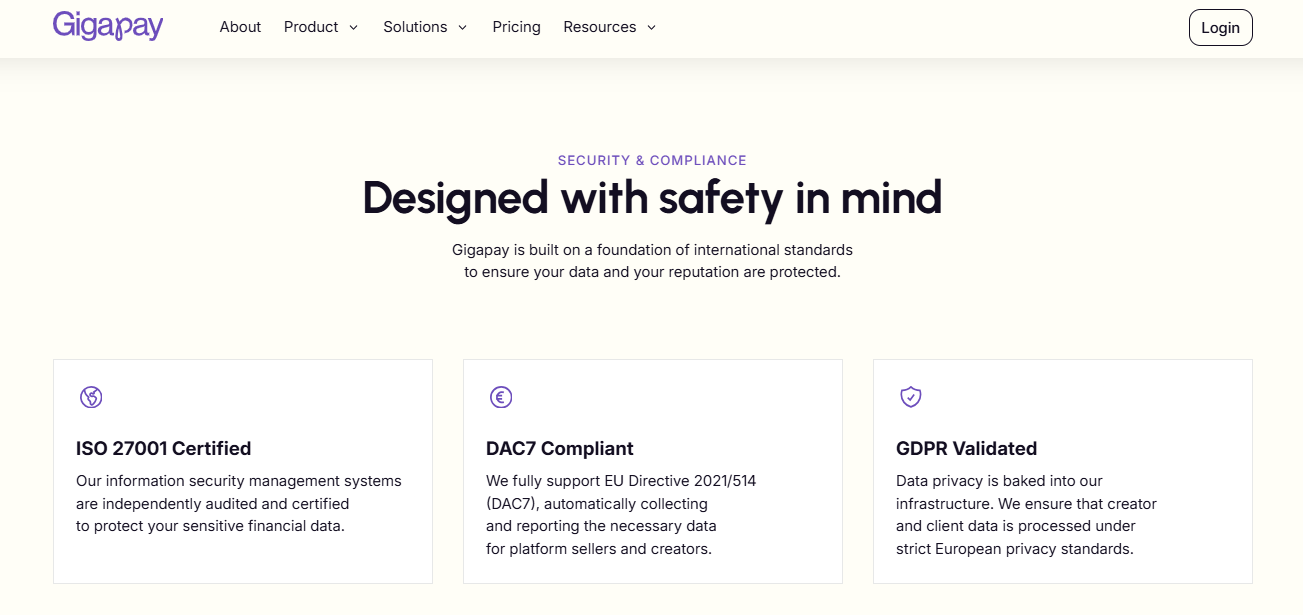Click the Designed with safety in mind heading

(x=652, y=198)
